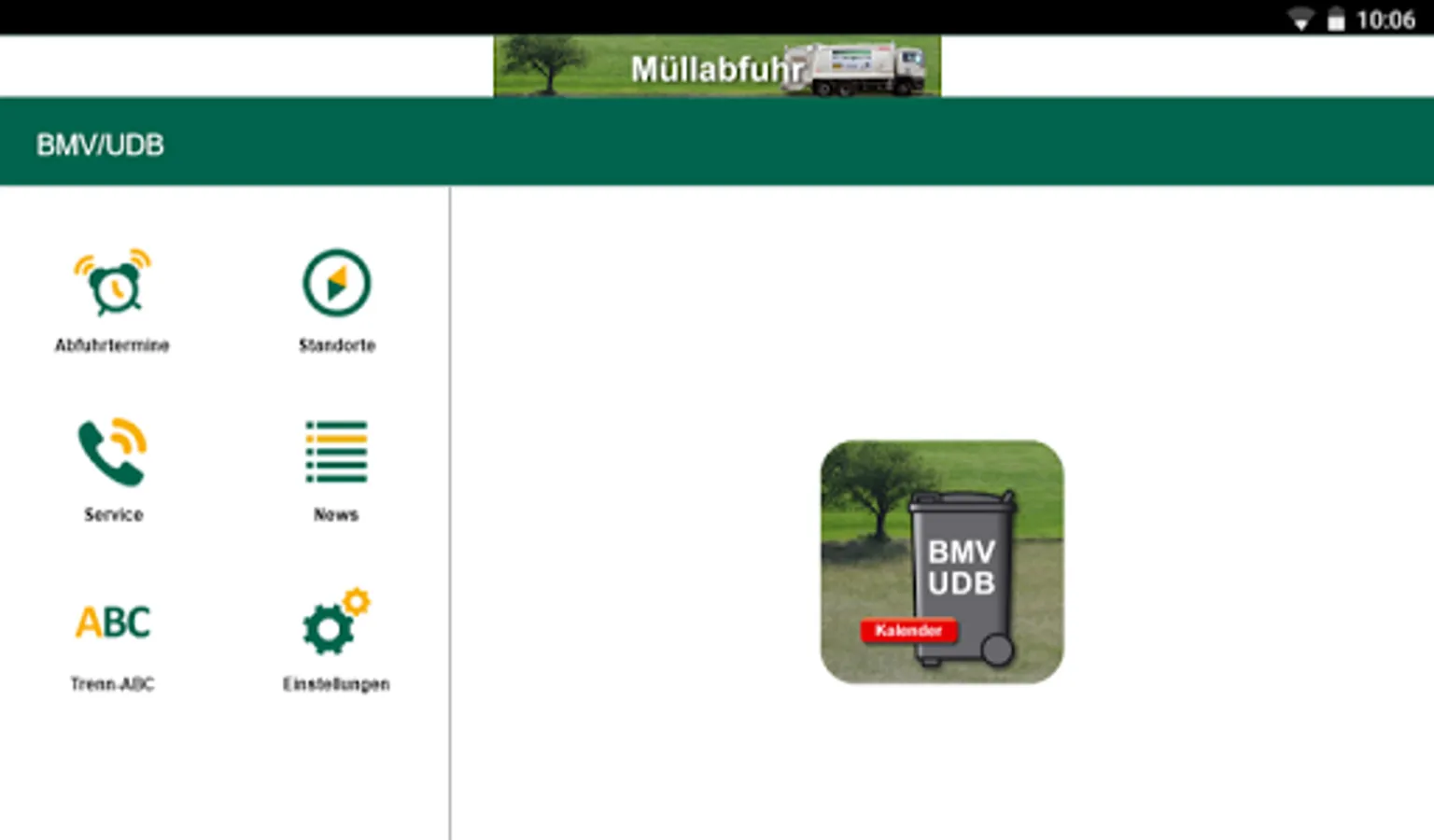The image size is (1434, 840).
Task: Click the Trenn-ABC label text
Action: pos(112,684)
